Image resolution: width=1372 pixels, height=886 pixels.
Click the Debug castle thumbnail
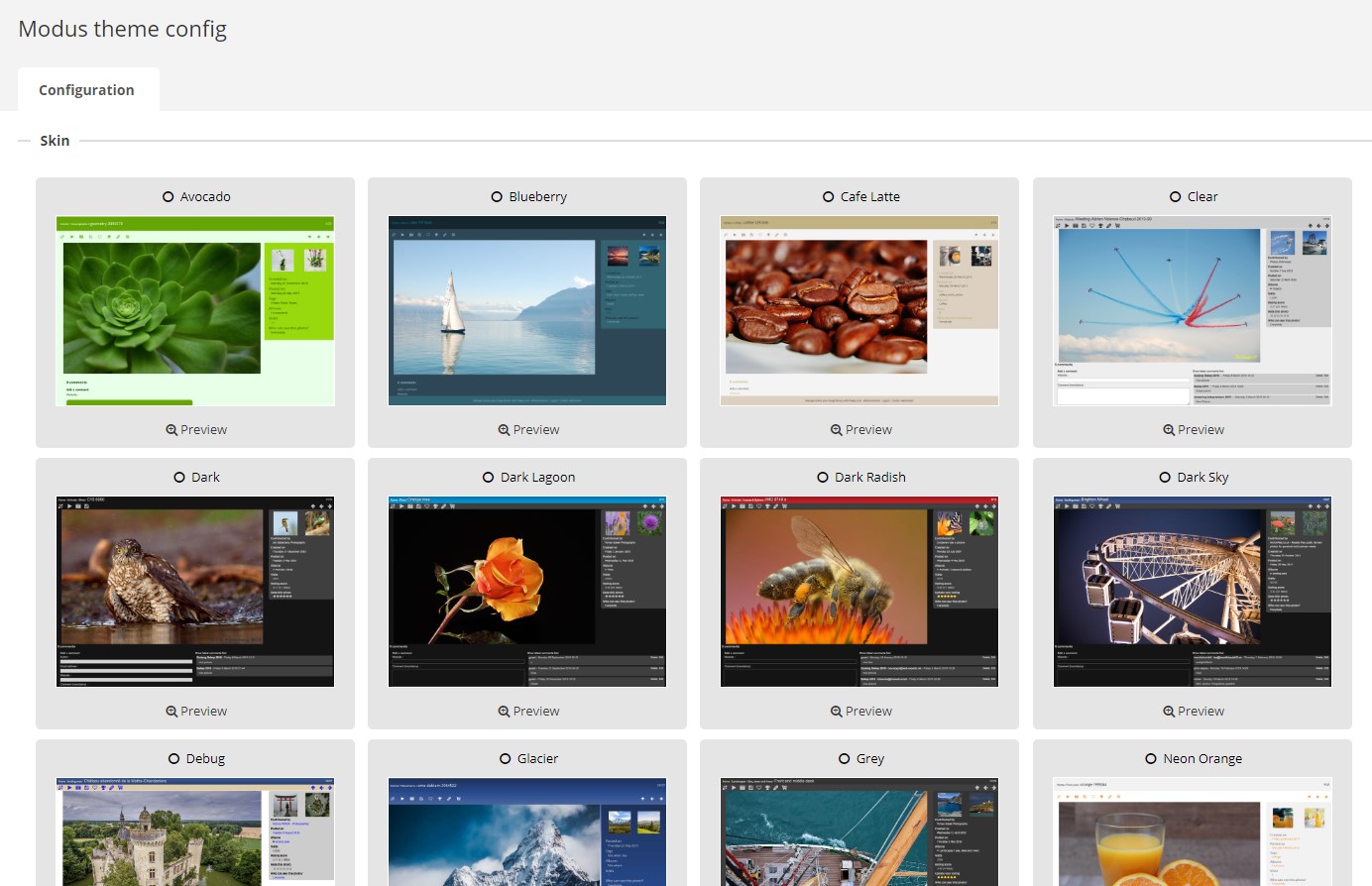click(x=195, y=832)
